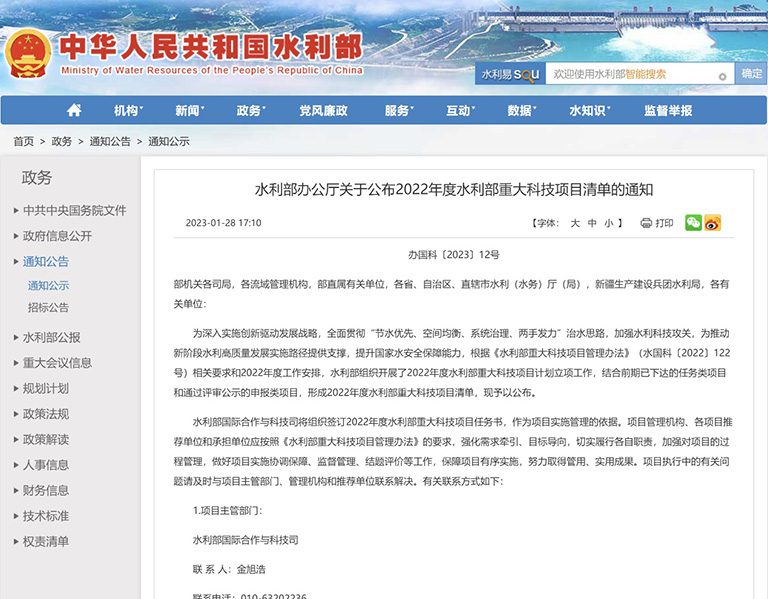Open the 机构 menu
768x599 pixels.
[128, 111]
